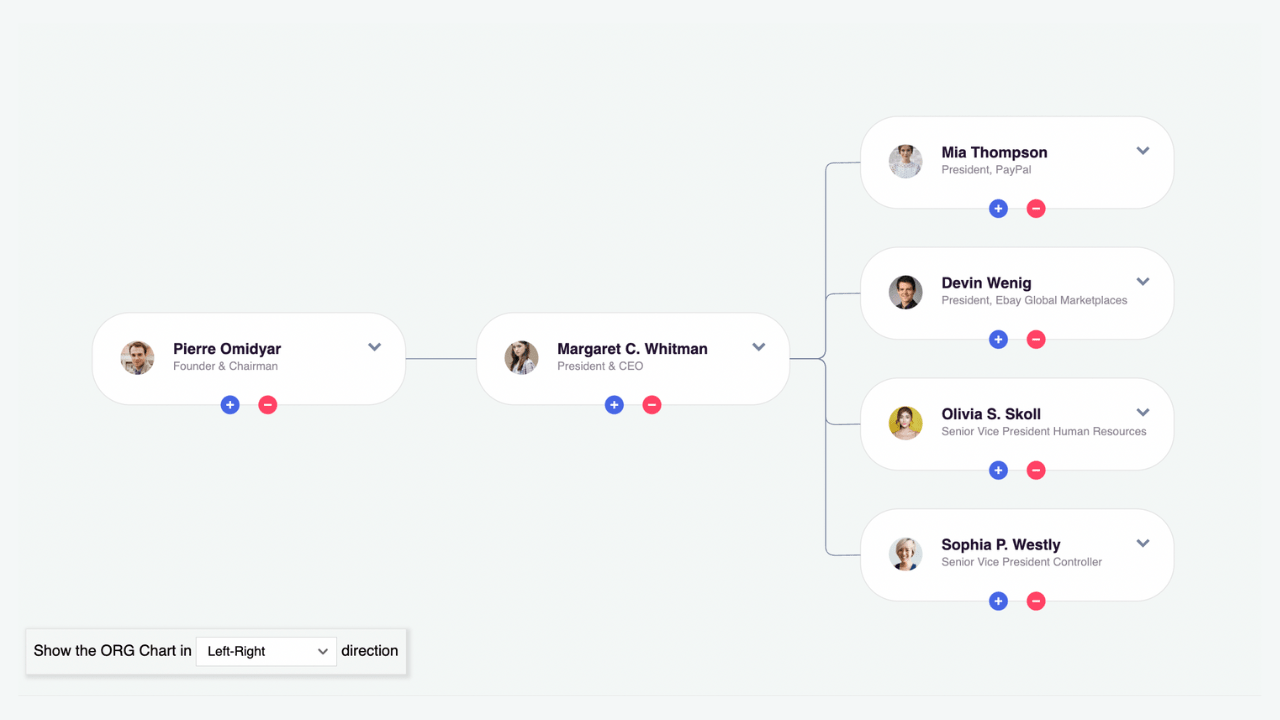
Task: Click the 'Founder & Chairman' title text
Action: tap(225, 367)
